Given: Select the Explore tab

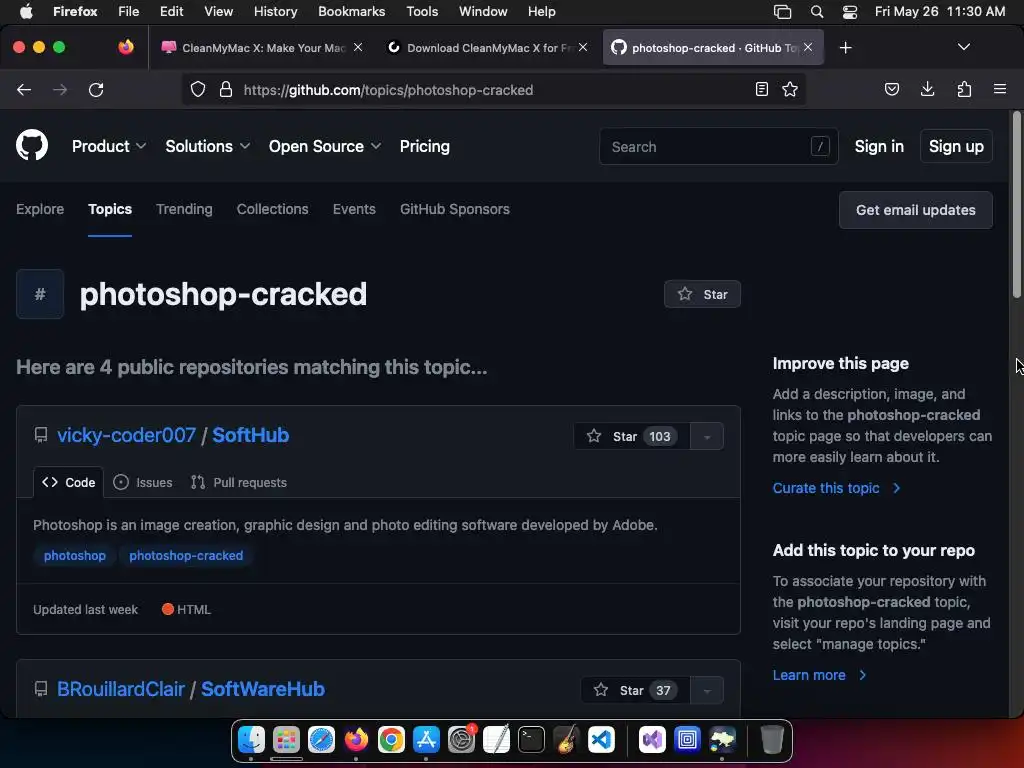Looking at the screenshot, I should pyautogui.click(x=40, y=209).
